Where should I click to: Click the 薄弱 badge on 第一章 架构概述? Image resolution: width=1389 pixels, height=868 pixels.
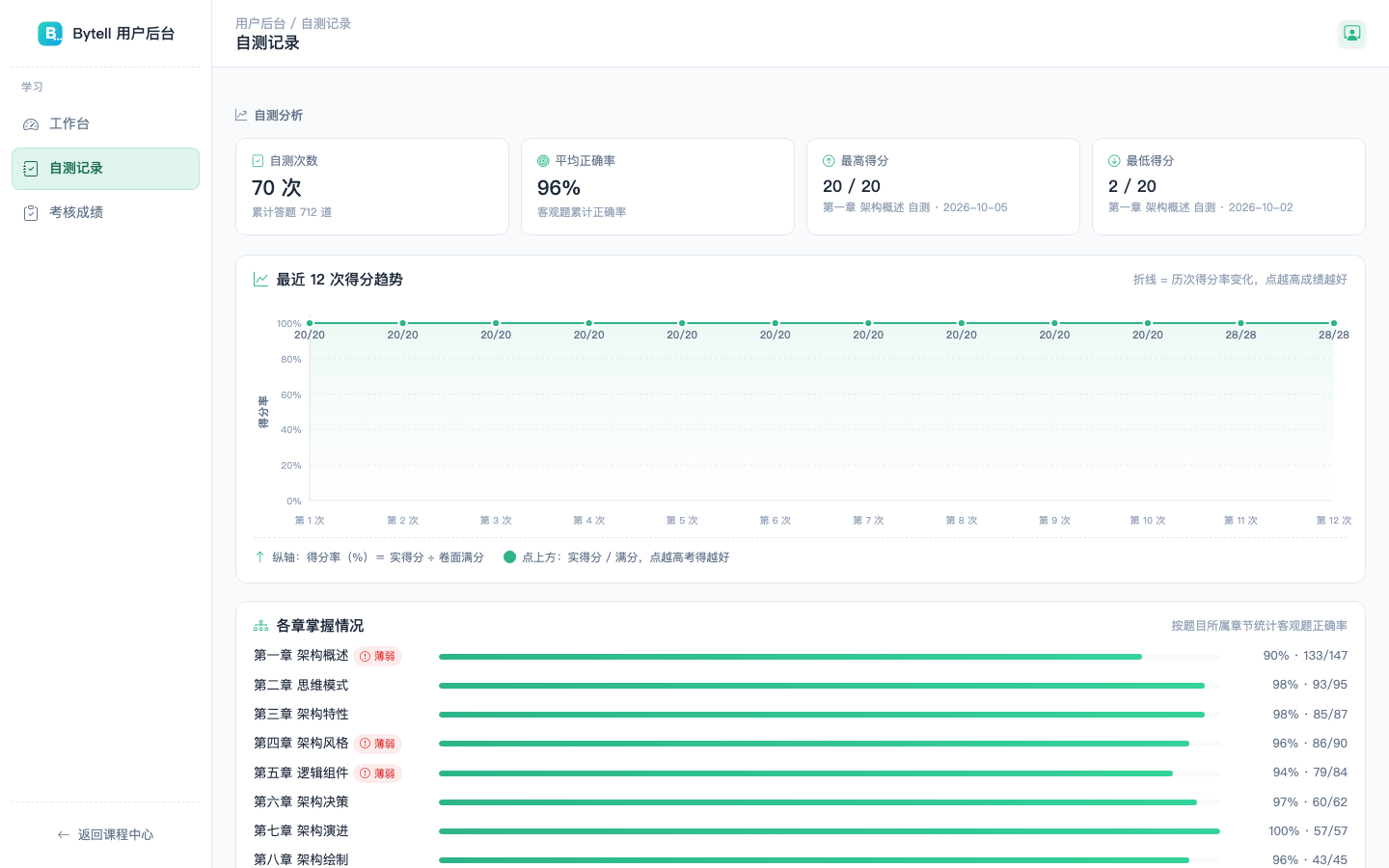[x=377, y=656]
